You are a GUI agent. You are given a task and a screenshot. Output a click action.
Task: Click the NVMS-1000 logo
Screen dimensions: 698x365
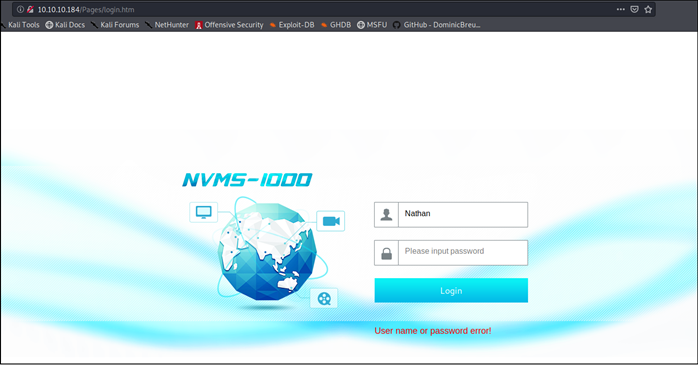[x=247, y=180]
